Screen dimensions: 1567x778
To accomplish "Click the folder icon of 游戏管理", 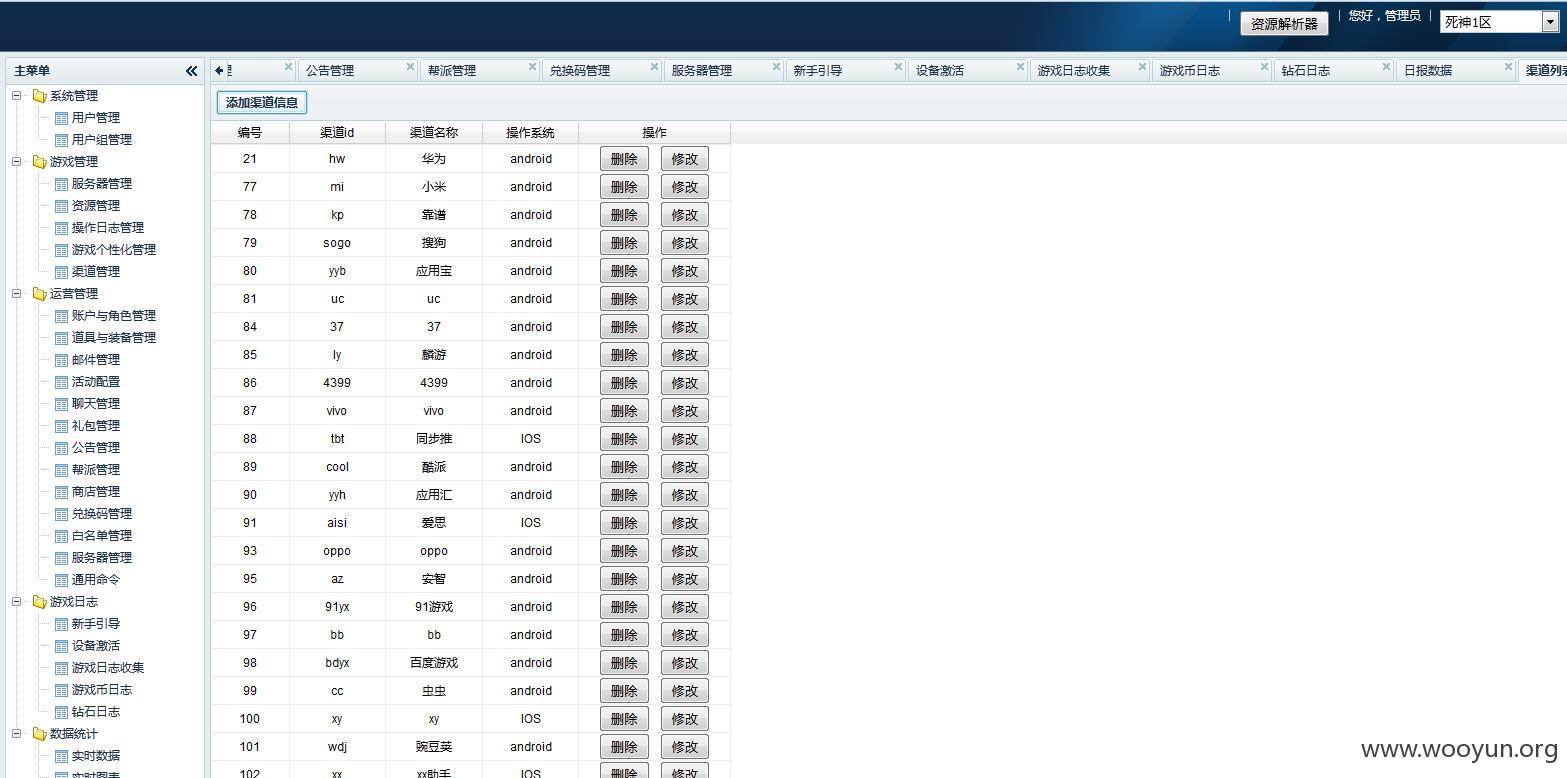I will (39, 162).
